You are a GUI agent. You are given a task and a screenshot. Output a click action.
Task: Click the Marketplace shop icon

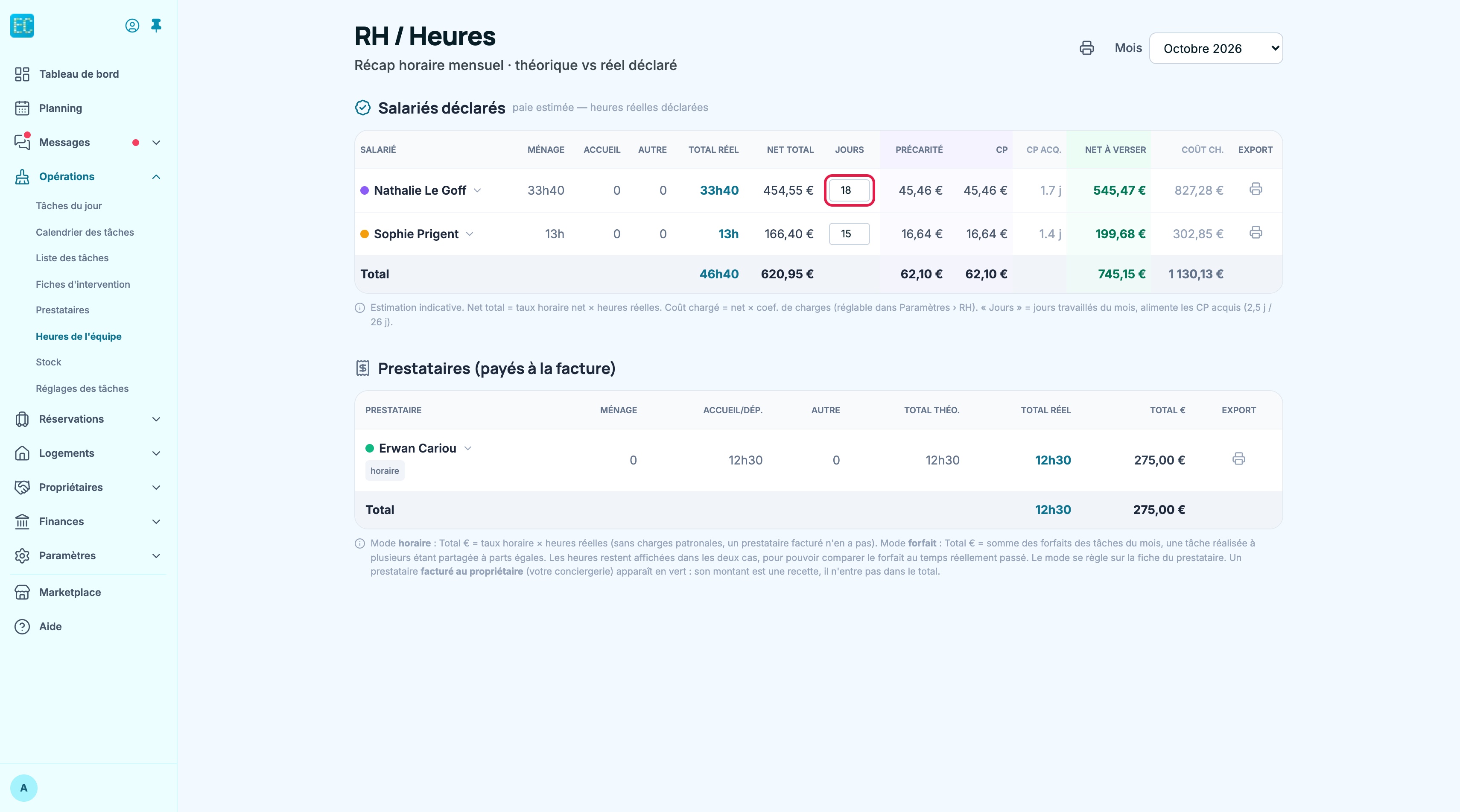(x=22, y=592)
